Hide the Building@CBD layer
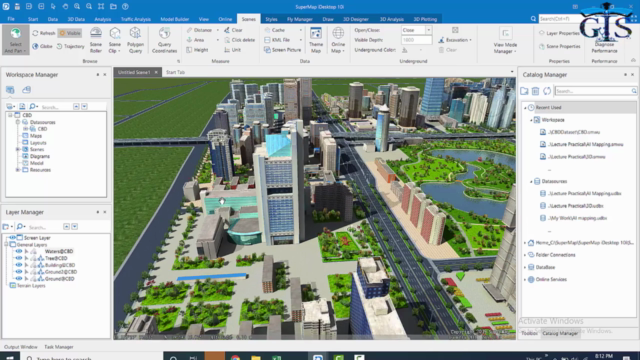Image resolution: width=640 pixels, height=360 pixels. coord(19,265)
